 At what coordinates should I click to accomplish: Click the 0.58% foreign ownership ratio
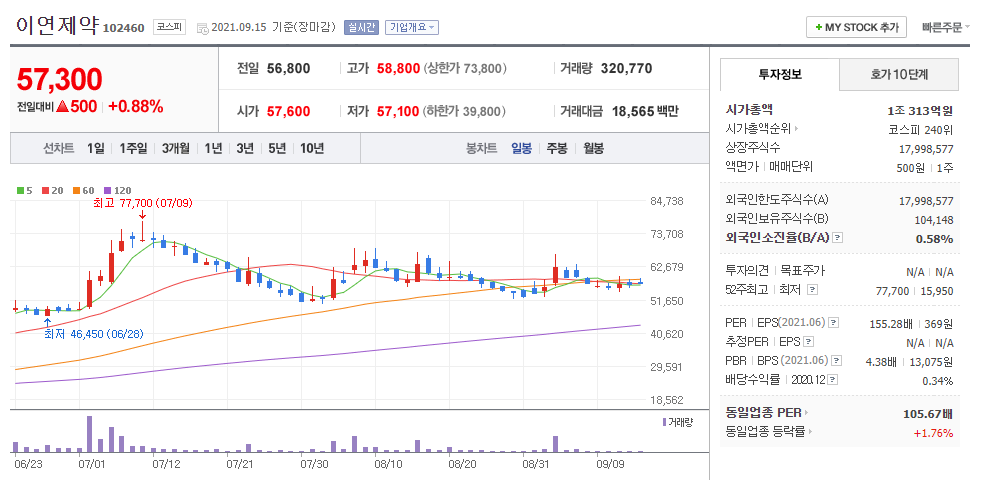coord(934,239)
